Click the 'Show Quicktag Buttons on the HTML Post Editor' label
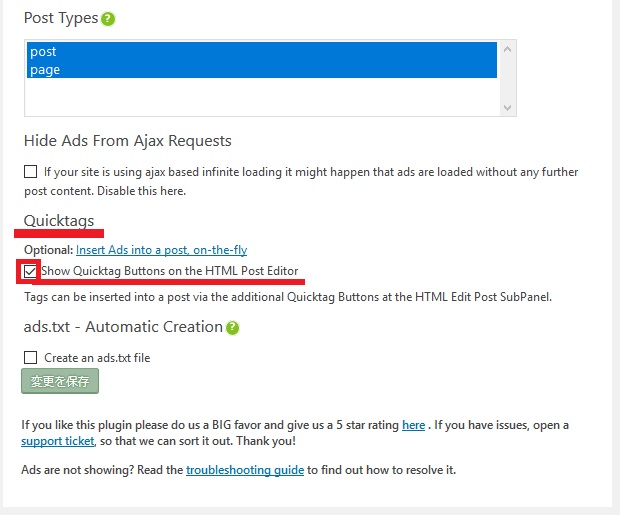 [x=170, y=271]
